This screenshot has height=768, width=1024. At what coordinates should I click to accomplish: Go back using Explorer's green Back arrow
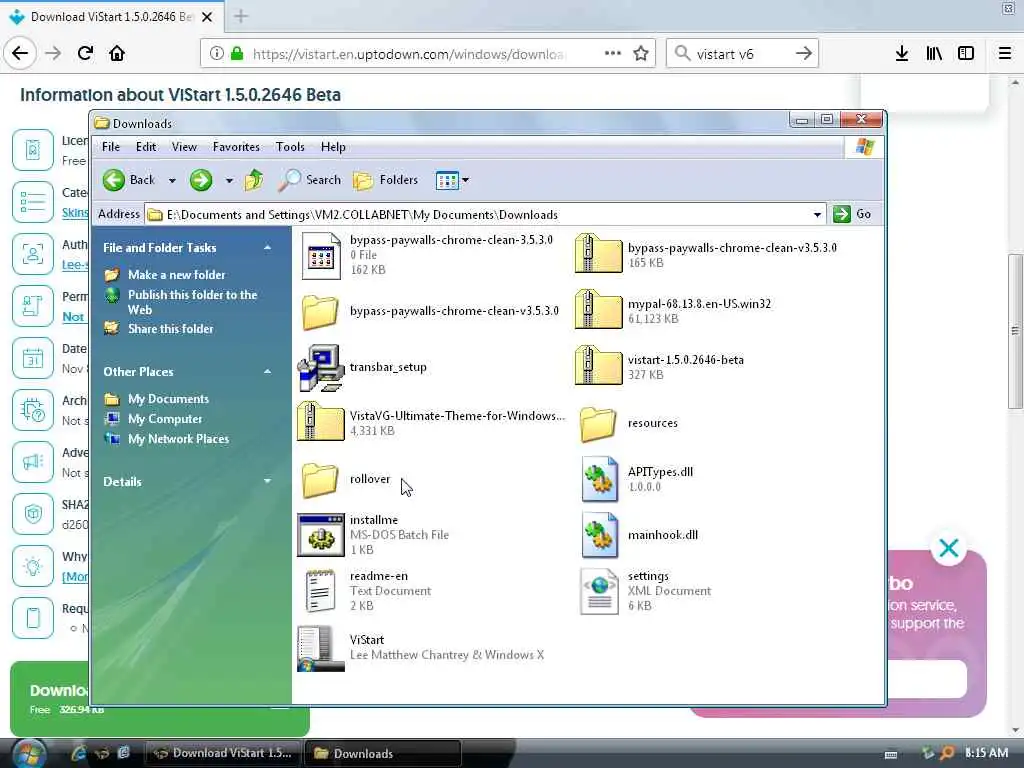(114, 180)
